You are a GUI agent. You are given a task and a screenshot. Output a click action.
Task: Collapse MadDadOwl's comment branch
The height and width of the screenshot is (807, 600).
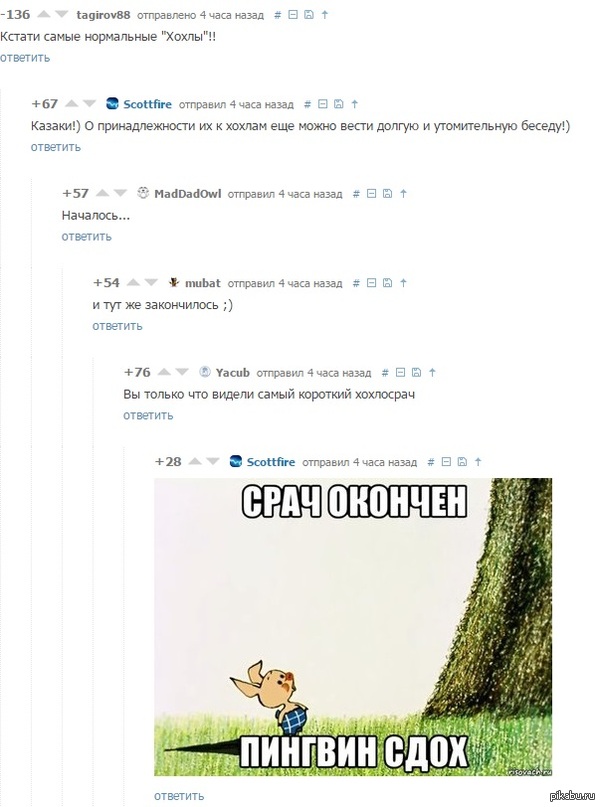tap(372, 194)
